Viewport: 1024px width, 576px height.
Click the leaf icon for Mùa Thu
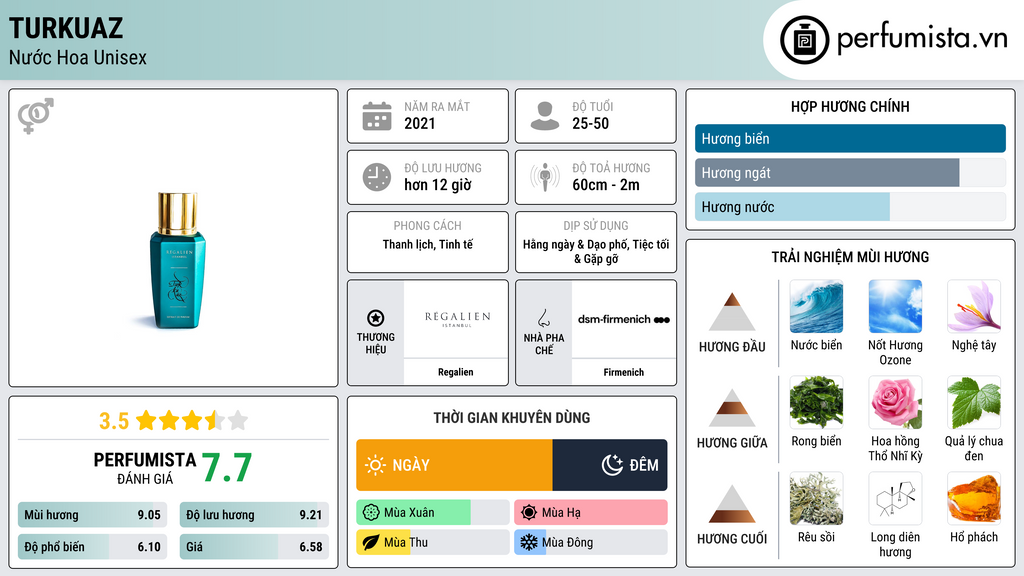tap(371, 542)
